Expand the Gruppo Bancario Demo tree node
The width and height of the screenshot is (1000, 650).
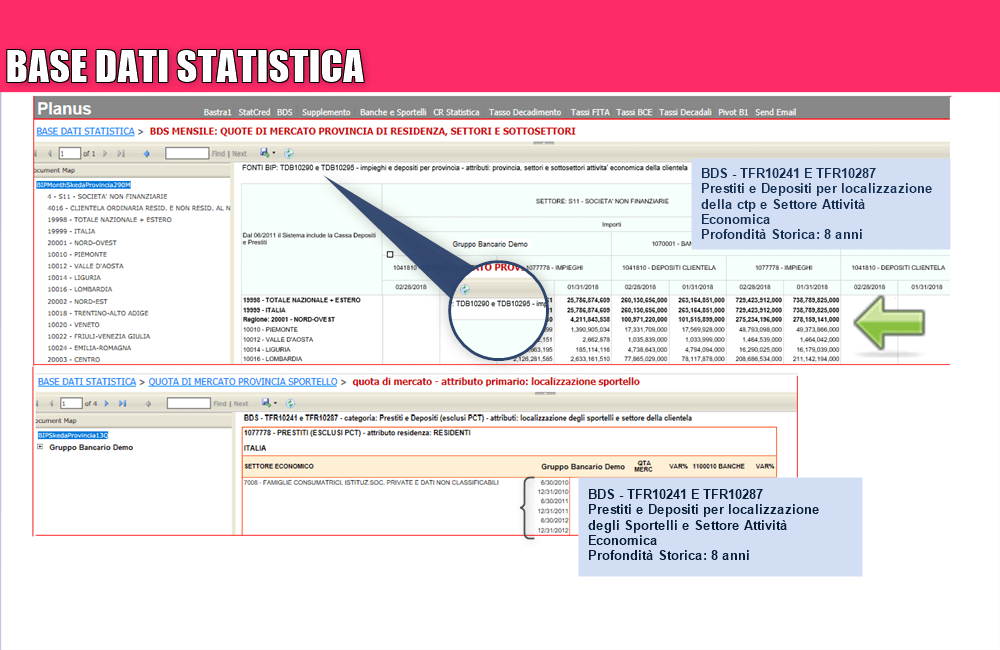(40, 447)
